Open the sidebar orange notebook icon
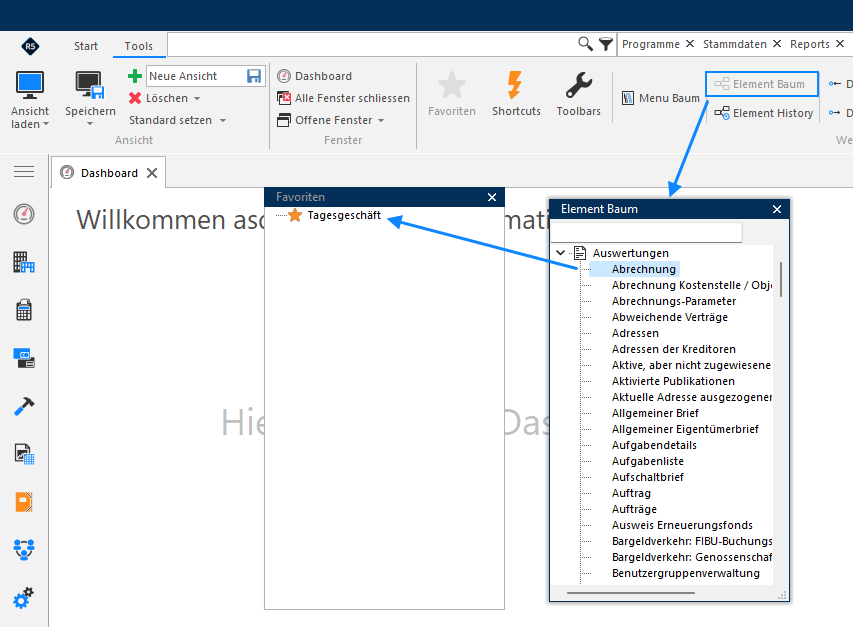Viewport: 853px width, 627px height. (x=24, y=501)
